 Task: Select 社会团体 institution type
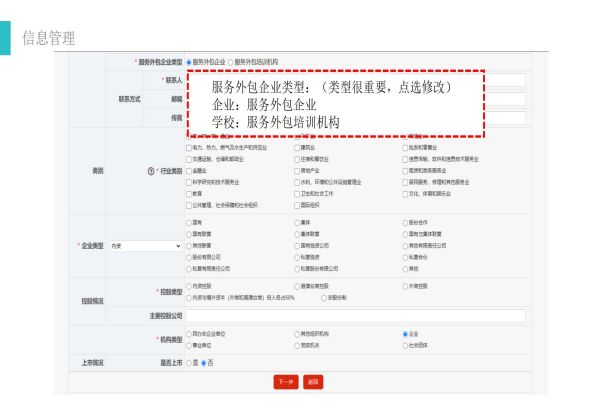tap(405, 344)
